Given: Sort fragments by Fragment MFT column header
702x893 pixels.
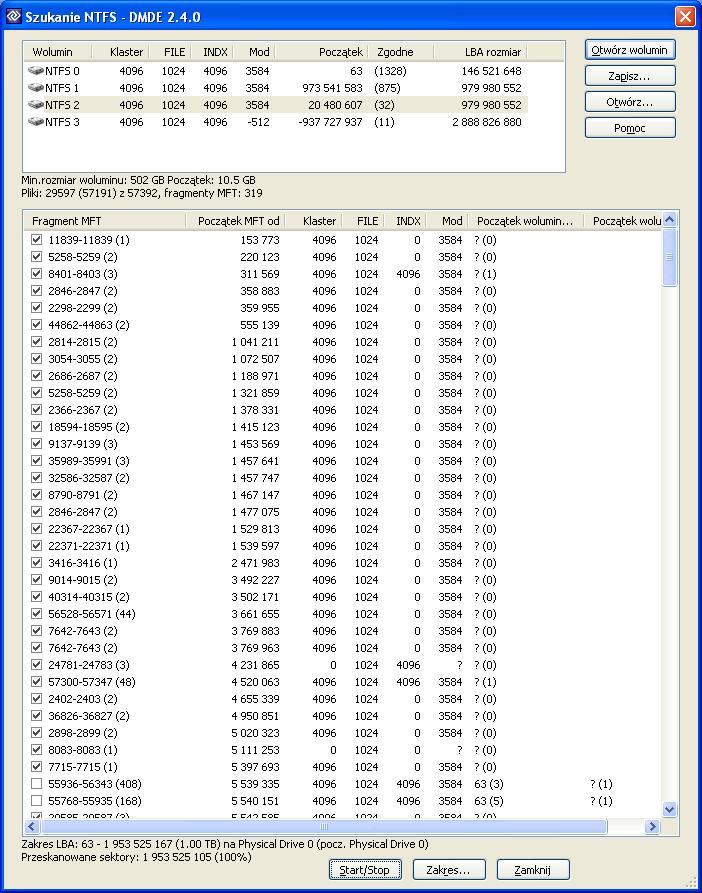Looking at the screenshot, I should tap(105, 221).
